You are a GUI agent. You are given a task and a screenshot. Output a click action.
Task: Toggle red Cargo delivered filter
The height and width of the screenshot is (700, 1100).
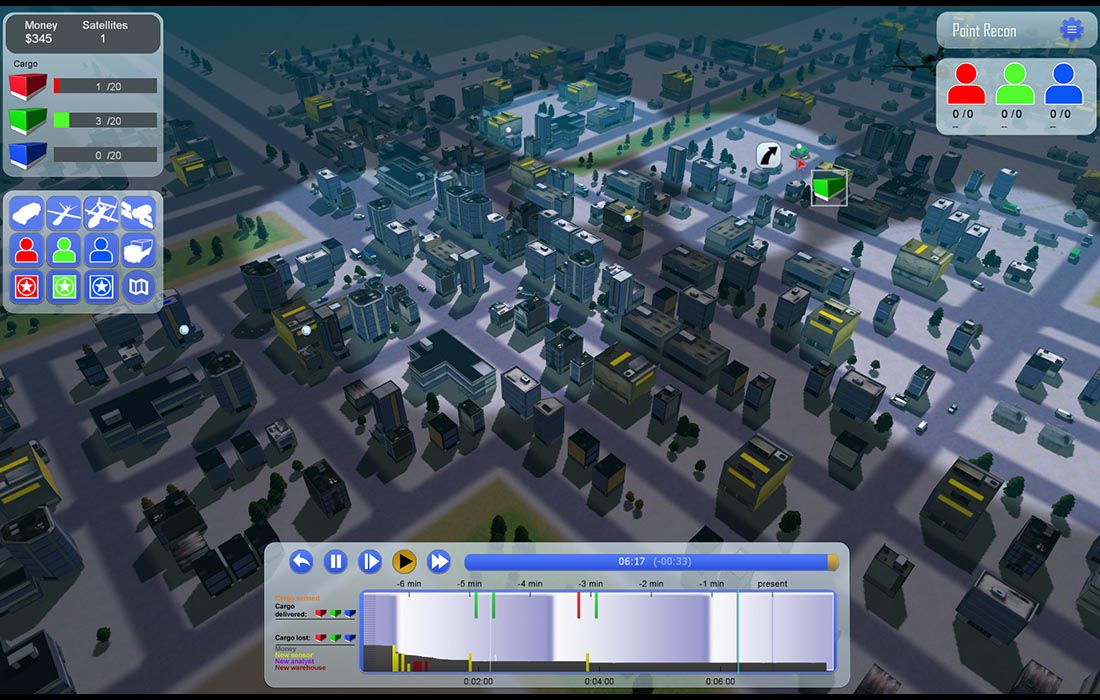tap(321, 614)
